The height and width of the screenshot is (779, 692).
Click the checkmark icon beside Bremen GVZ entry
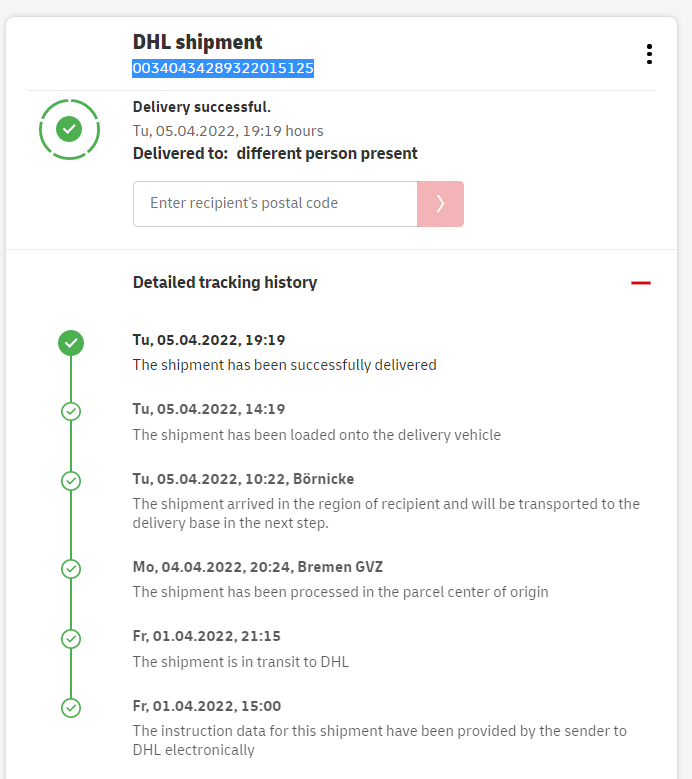coord(71,569)
